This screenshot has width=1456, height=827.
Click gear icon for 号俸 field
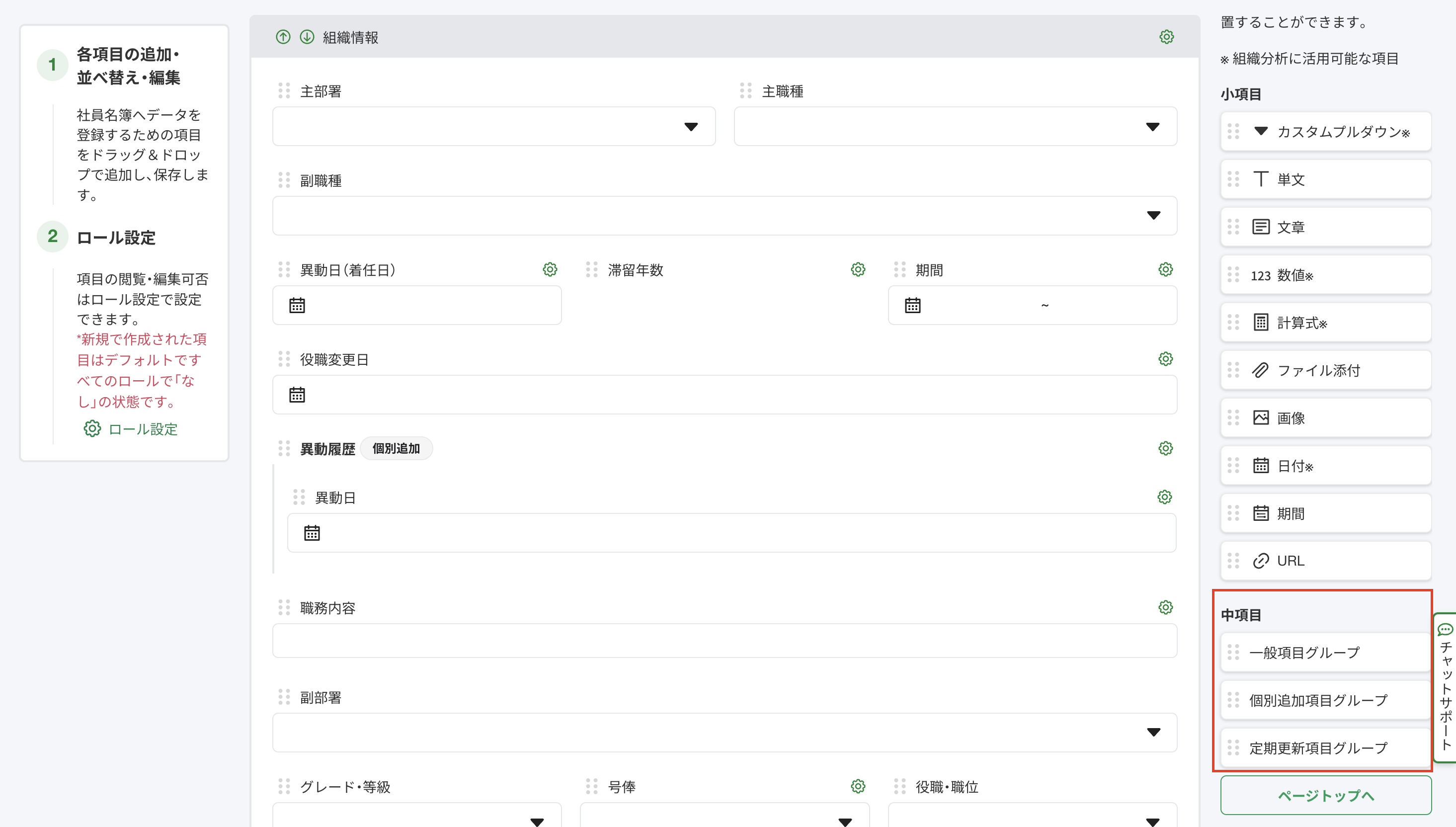pos(858,786)
